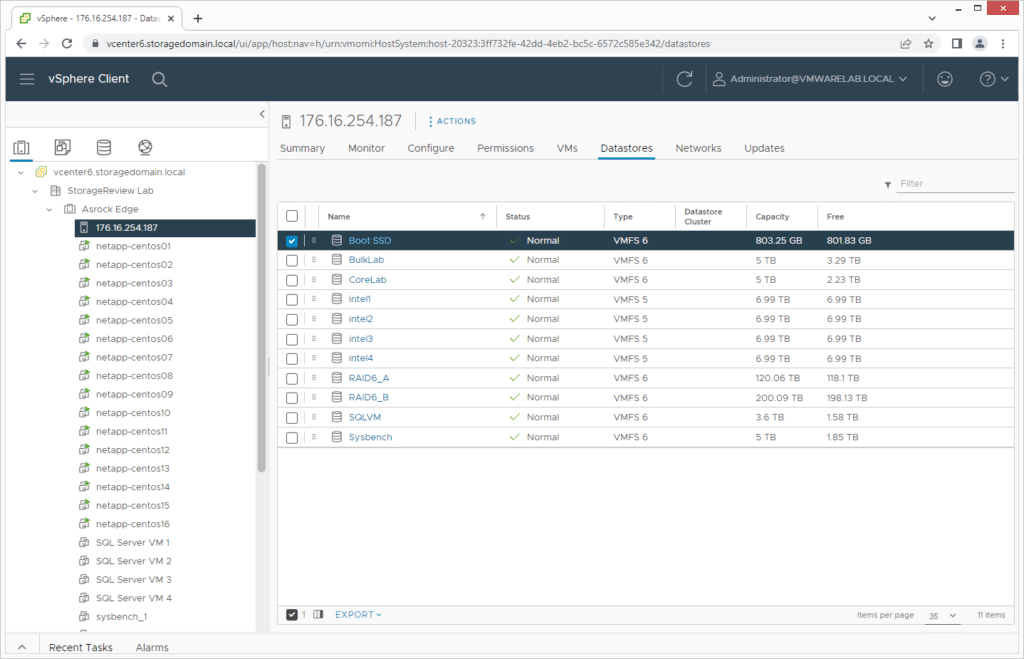Check the RAID6_B row checkbox
The width and height of the screenshot is (1024, 659).
pyautogui.click(x=292, y=398)
